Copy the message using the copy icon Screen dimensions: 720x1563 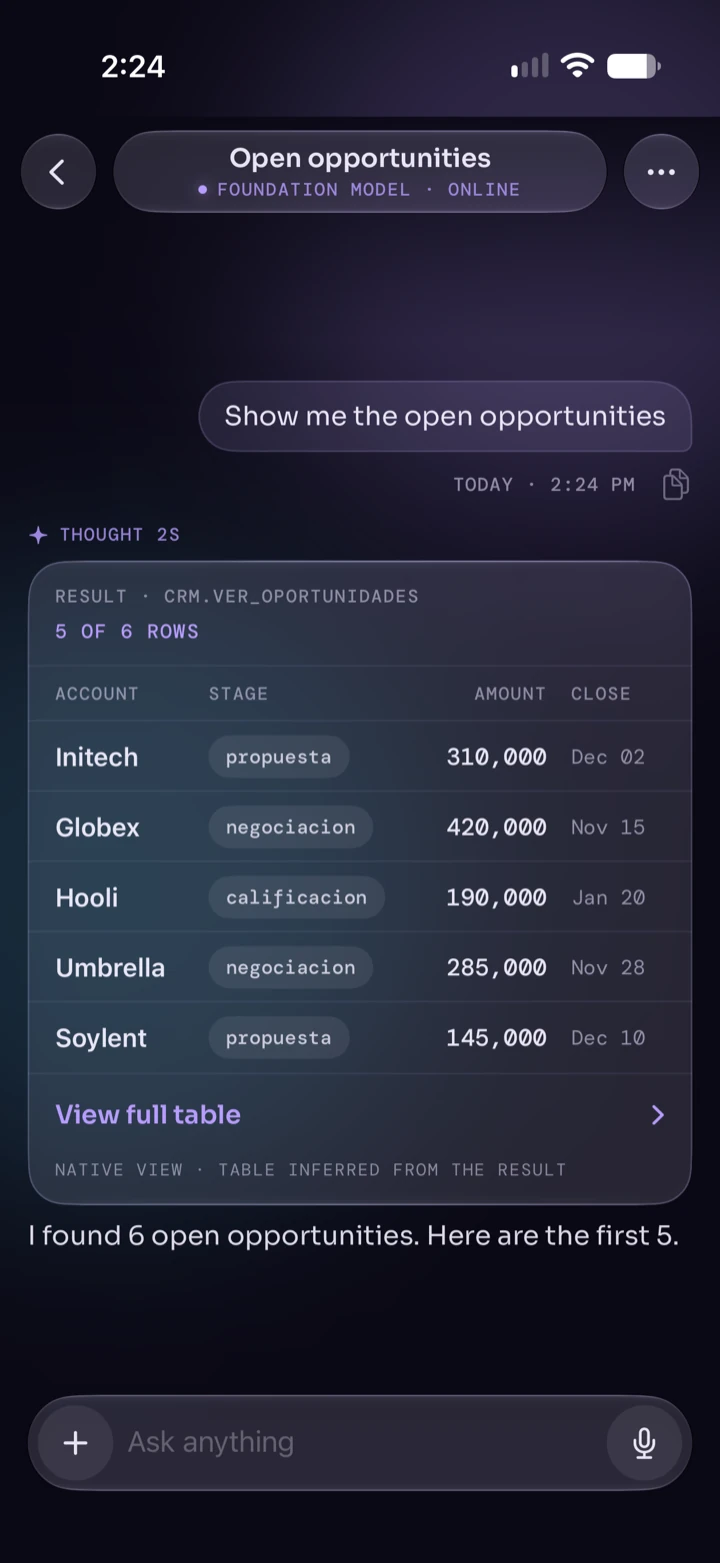676,484
